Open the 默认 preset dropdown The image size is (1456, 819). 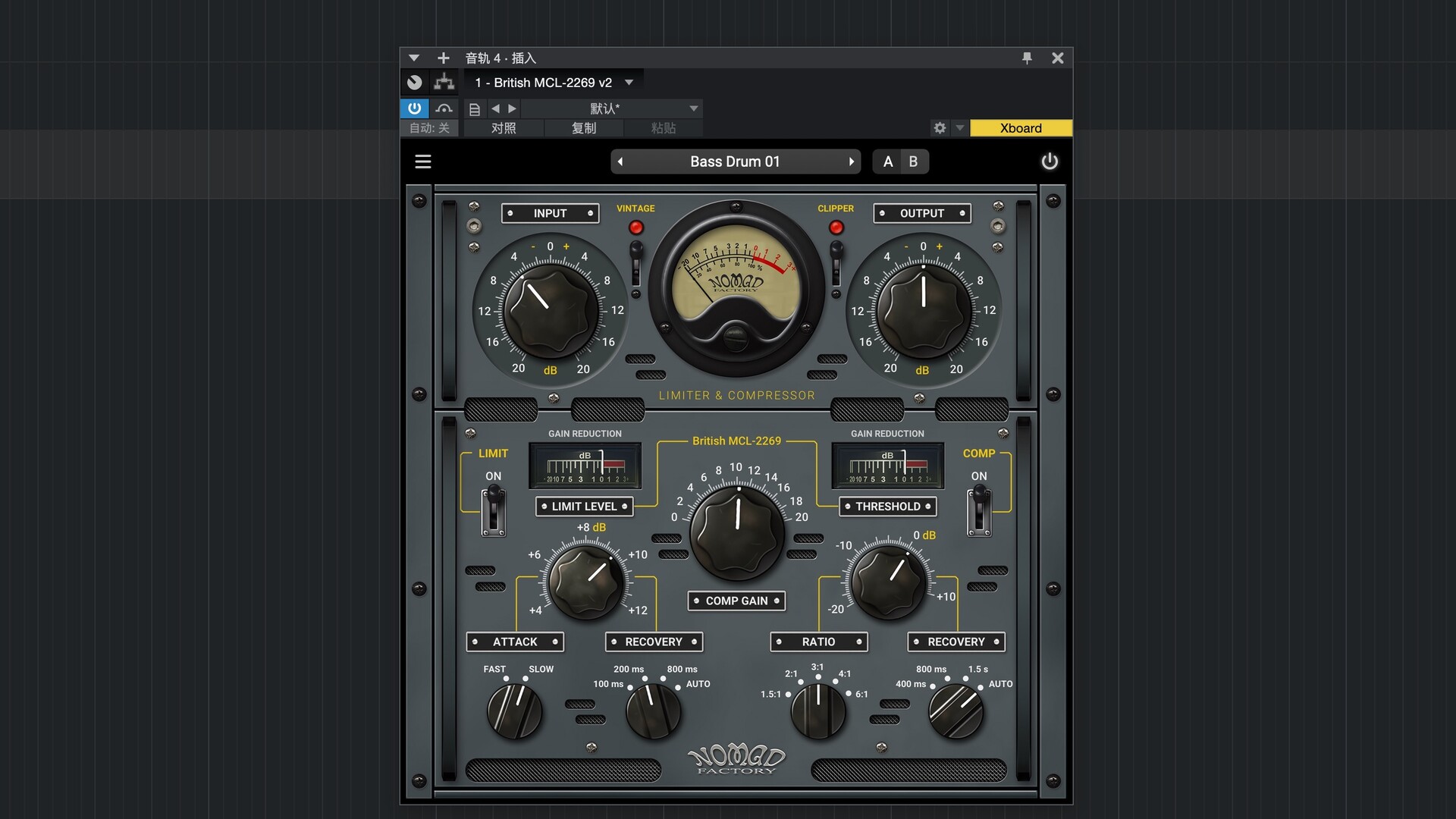611,108
